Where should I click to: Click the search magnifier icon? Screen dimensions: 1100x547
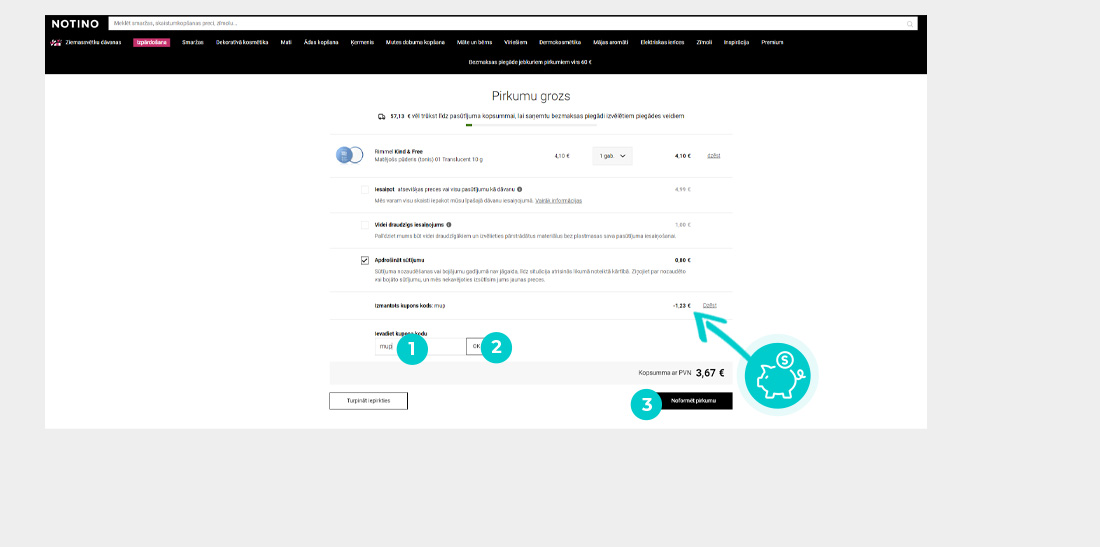click(910, 23)
